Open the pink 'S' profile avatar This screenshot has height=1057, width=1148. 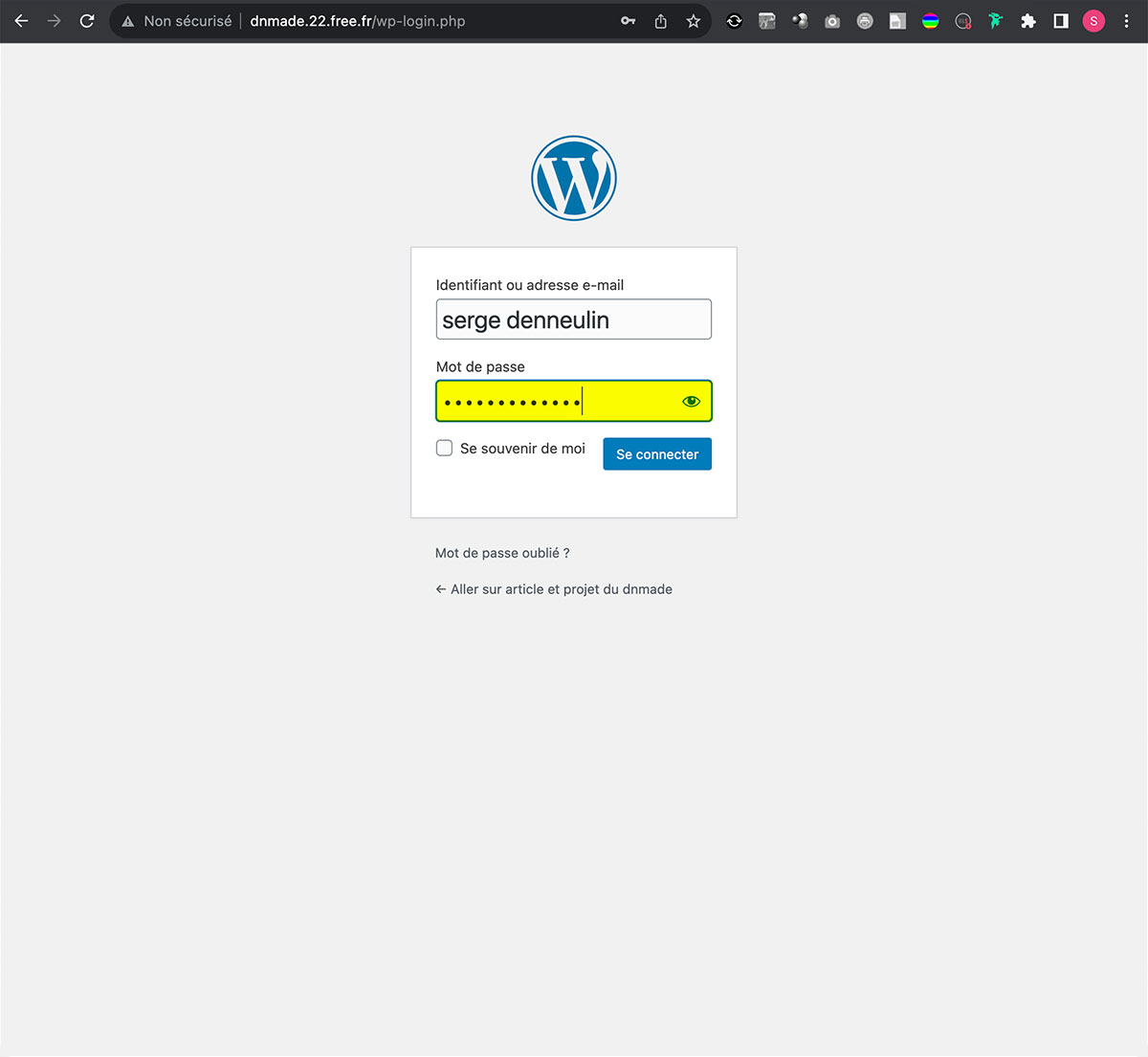1093,21
